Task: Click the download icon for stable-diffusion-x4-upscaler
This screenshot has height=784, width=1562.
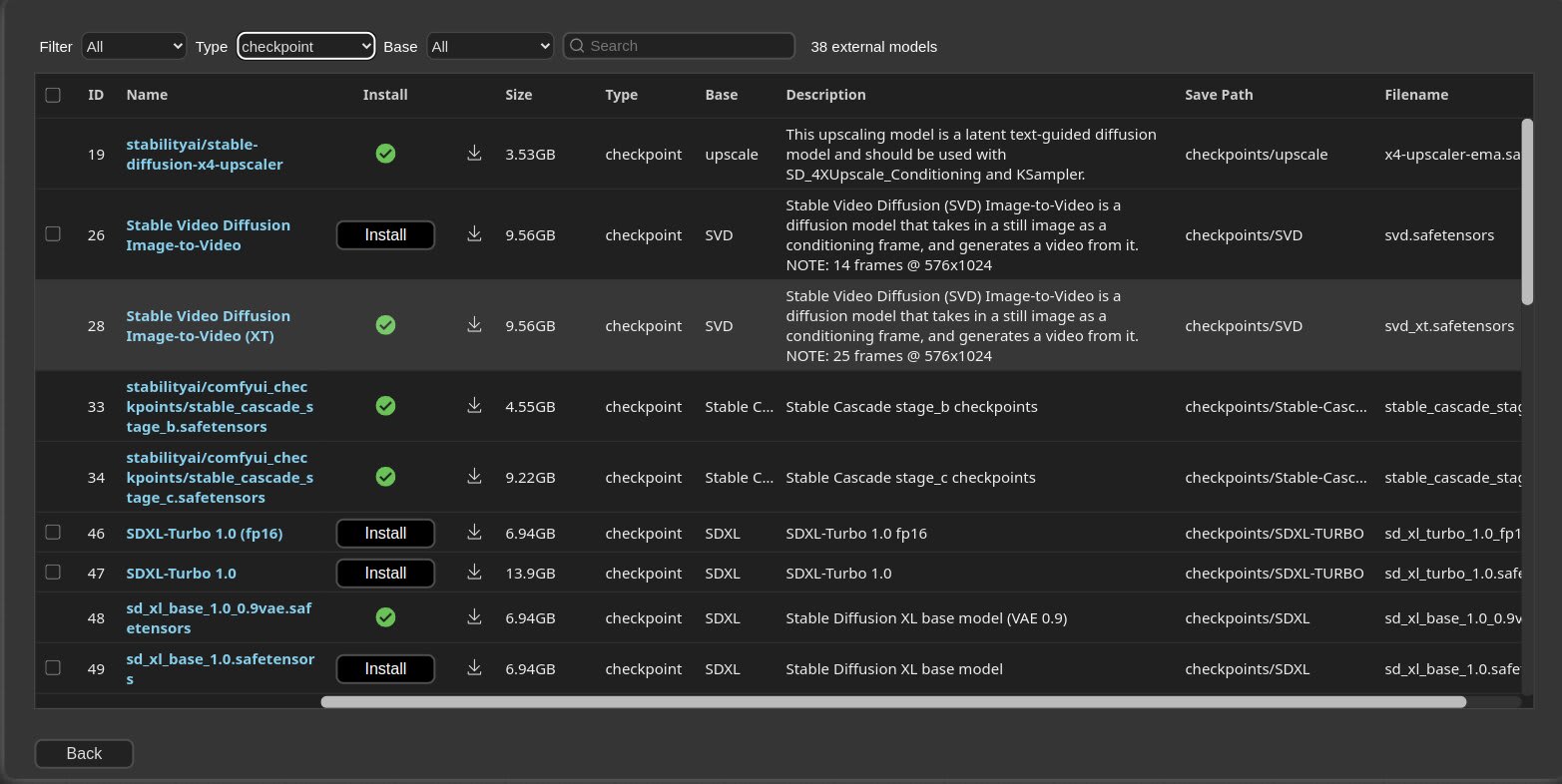Action: tap(474, 154)
